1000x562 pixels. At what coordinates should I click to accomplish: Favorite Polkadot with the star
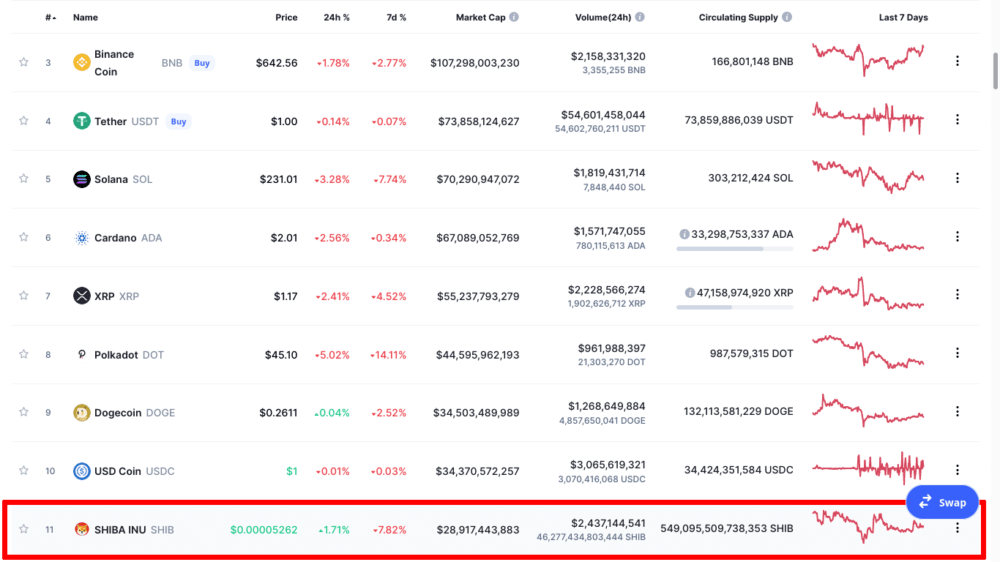24,354
